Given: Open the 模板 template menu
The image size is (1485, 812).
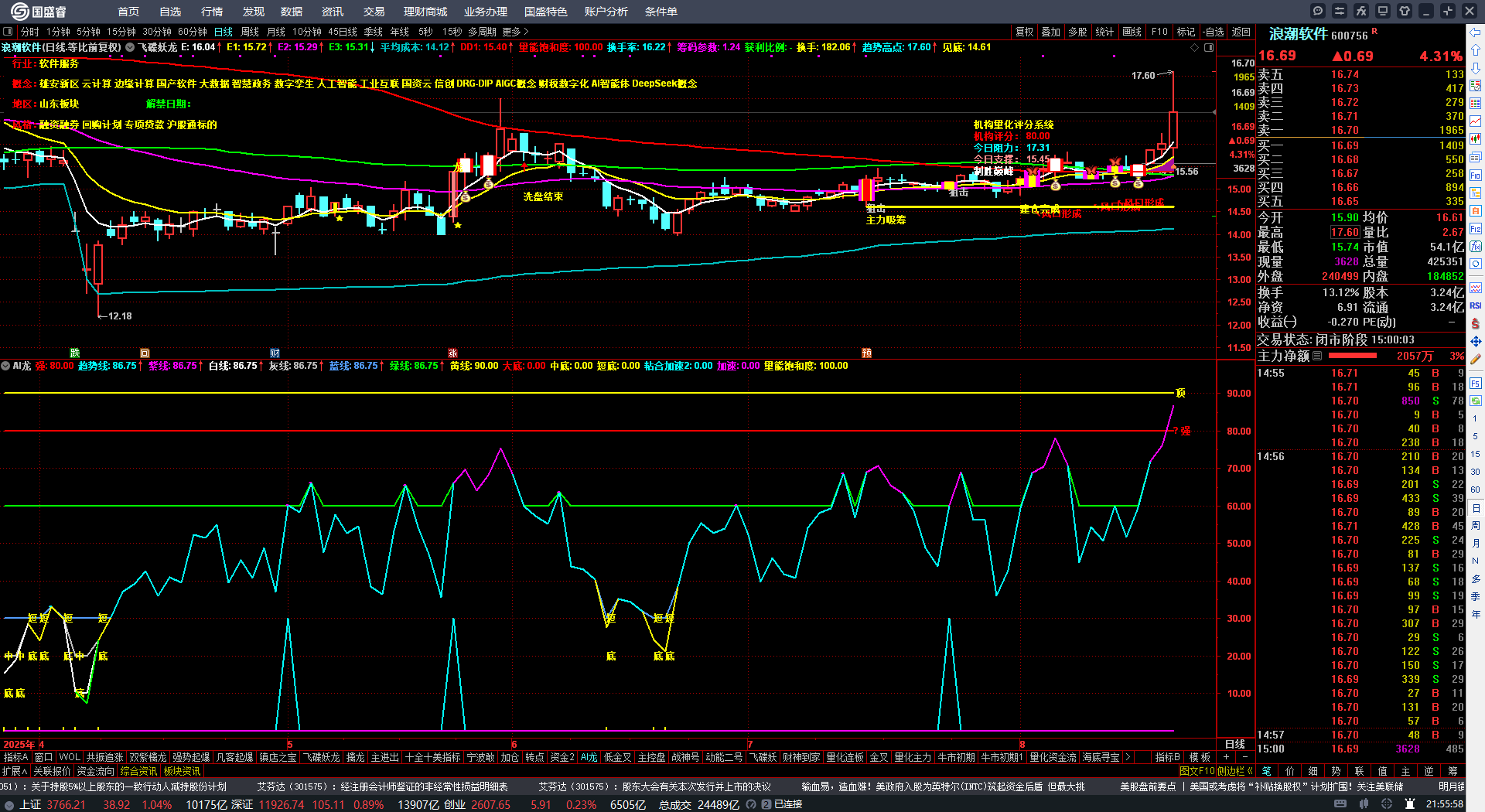Looking at the screenshot, I should (x=1200, y=757).
